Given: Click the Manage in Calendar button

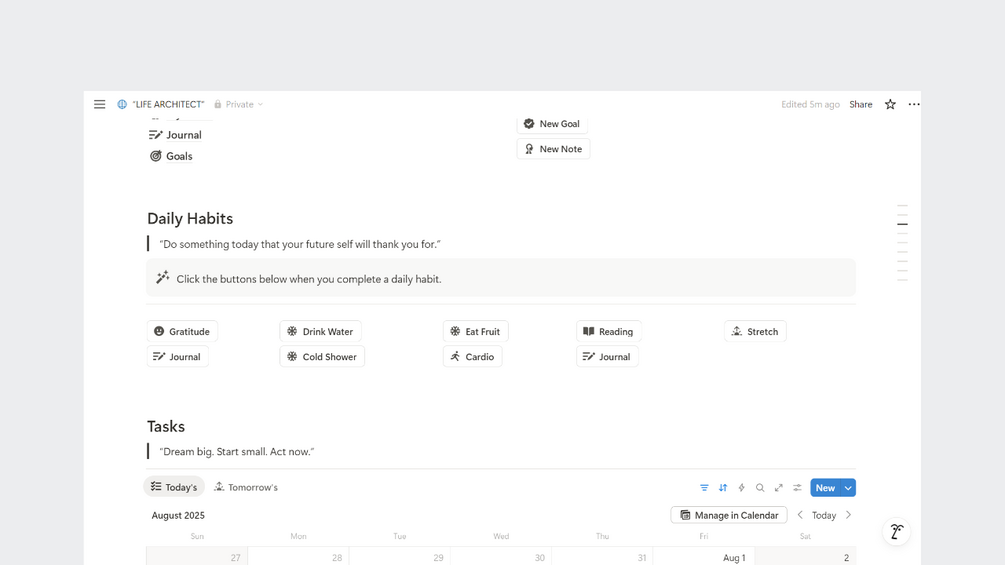Looking at the screenshot, I should [x=729, y=515].
